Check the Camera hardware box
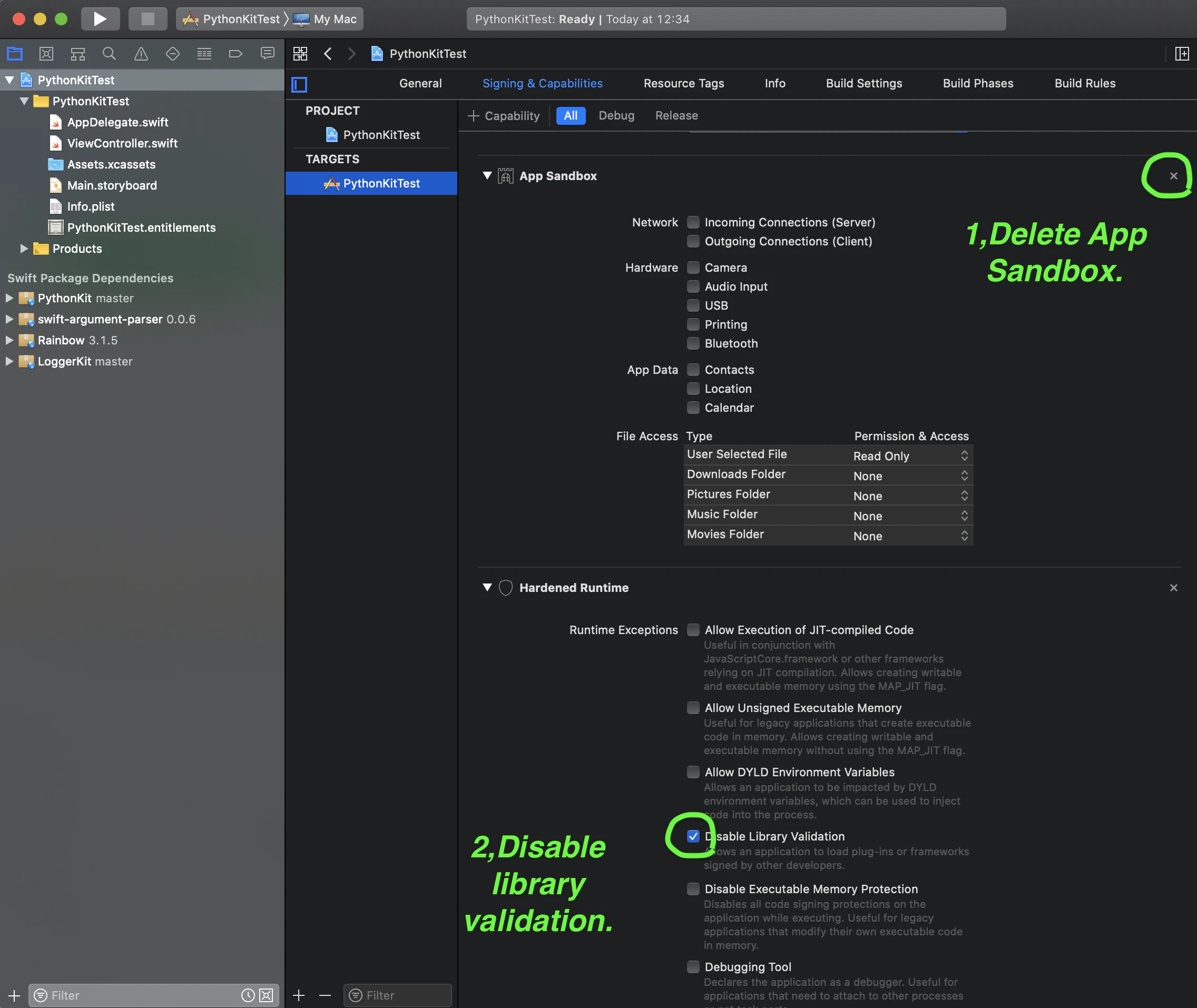1197x1008 pixels. (693, 268)
